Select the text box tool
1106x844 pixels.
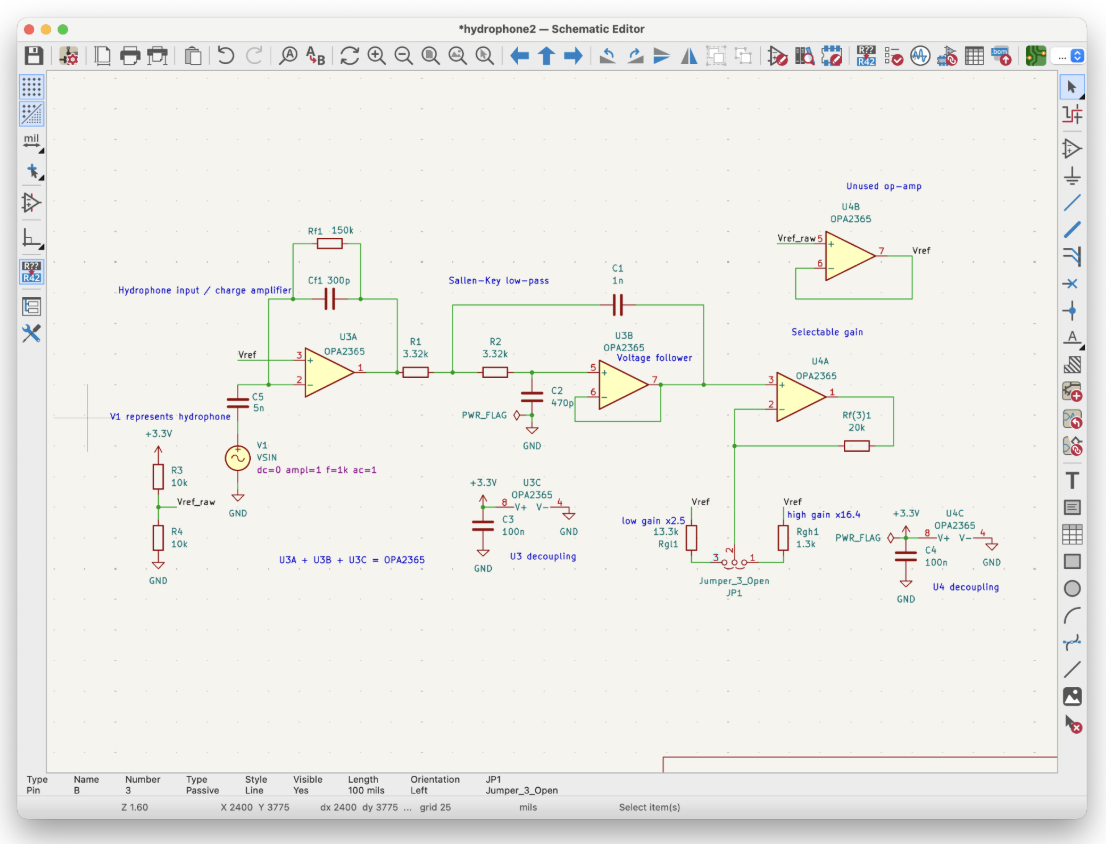pos(1072,508)
